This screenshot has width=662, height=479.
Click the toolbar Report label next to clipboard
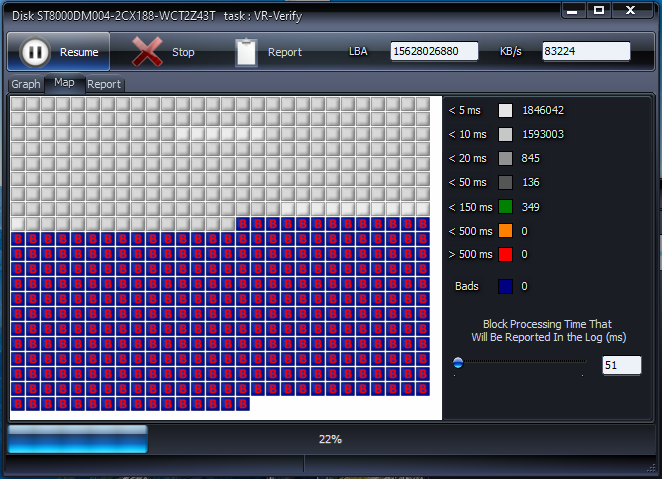pyautogui.click(x=285, y=52)
